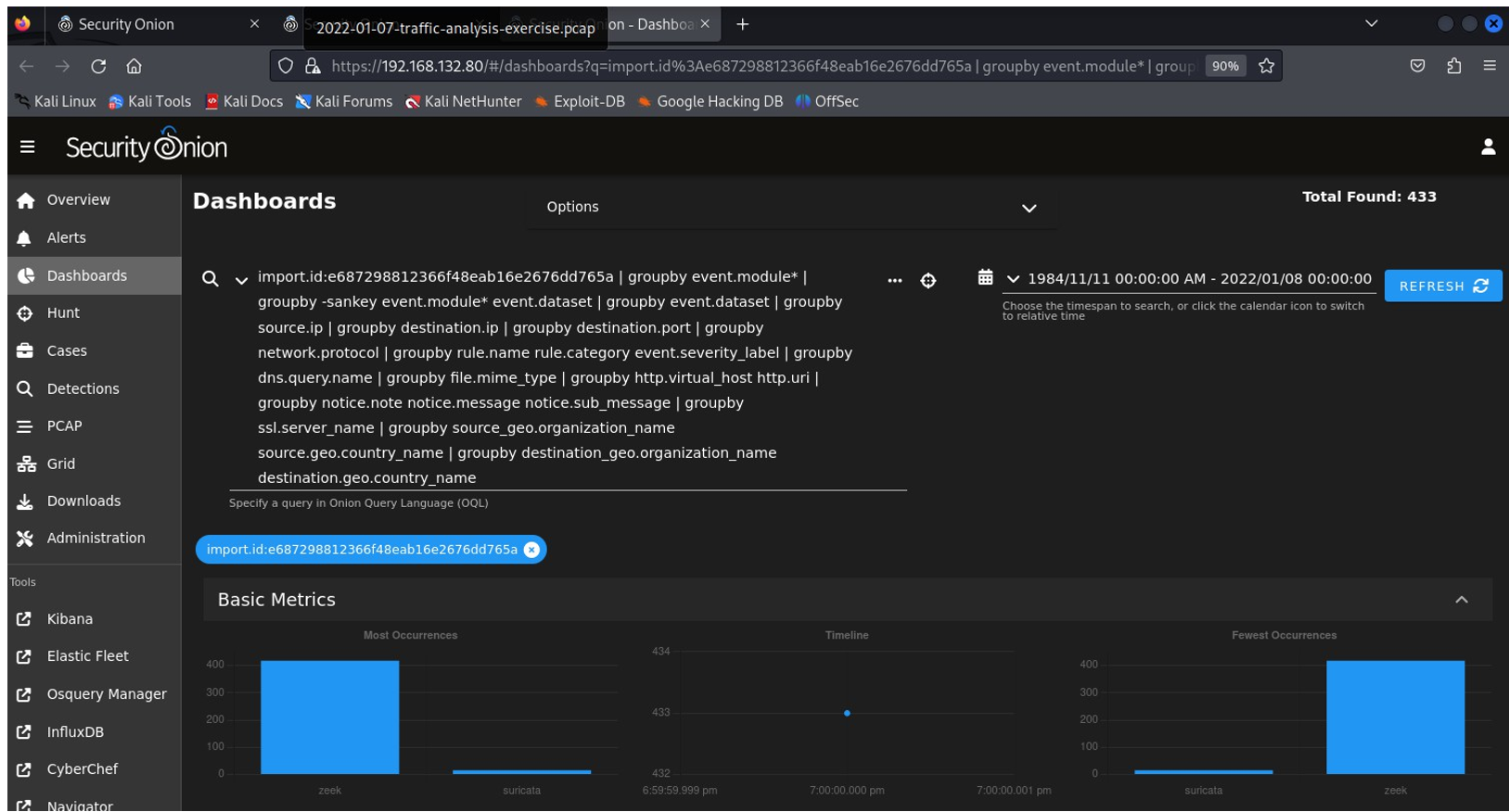Toggle the calendar icon for relative time
The width and height of the screenshot is (1509, 812).
coord(985,277)
